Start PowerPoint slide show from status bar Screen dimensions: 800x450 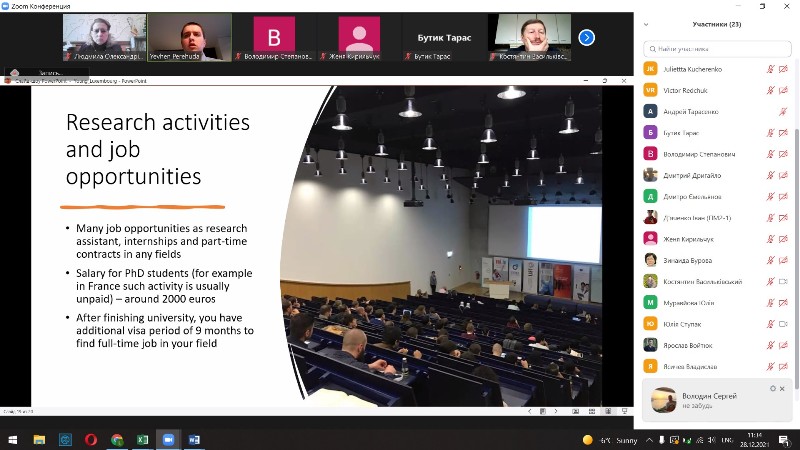tap(624, 411)
